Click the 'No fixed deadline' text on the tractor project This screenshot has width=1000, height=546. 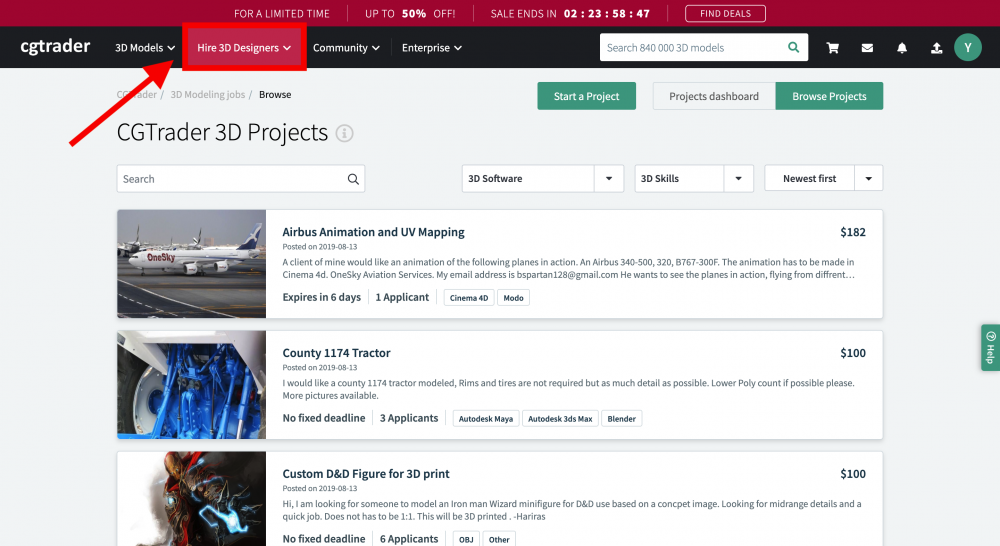324,418
